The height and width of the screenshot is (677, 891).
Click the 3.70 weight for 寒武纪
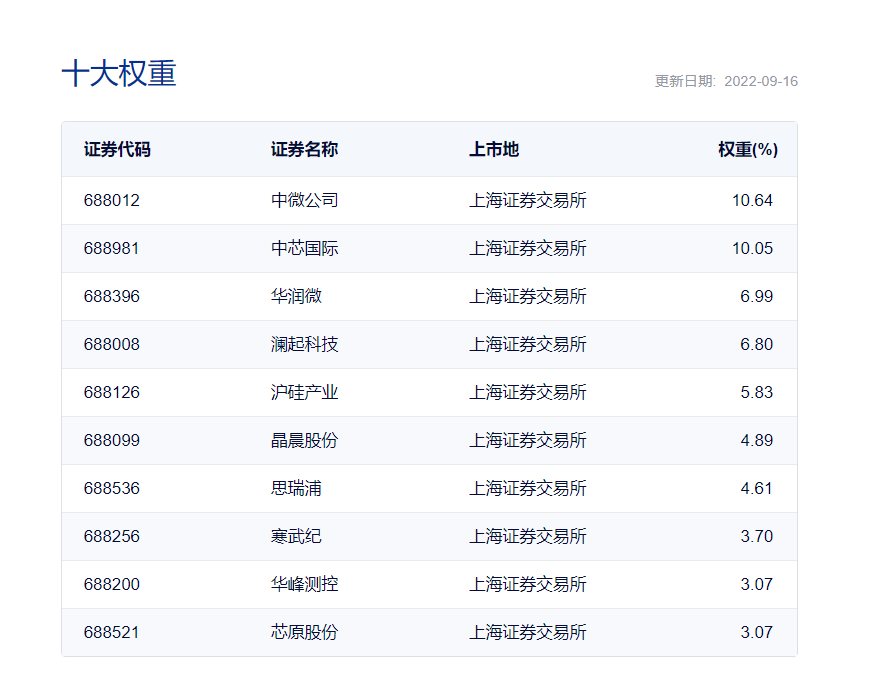(x=756, y=536)
